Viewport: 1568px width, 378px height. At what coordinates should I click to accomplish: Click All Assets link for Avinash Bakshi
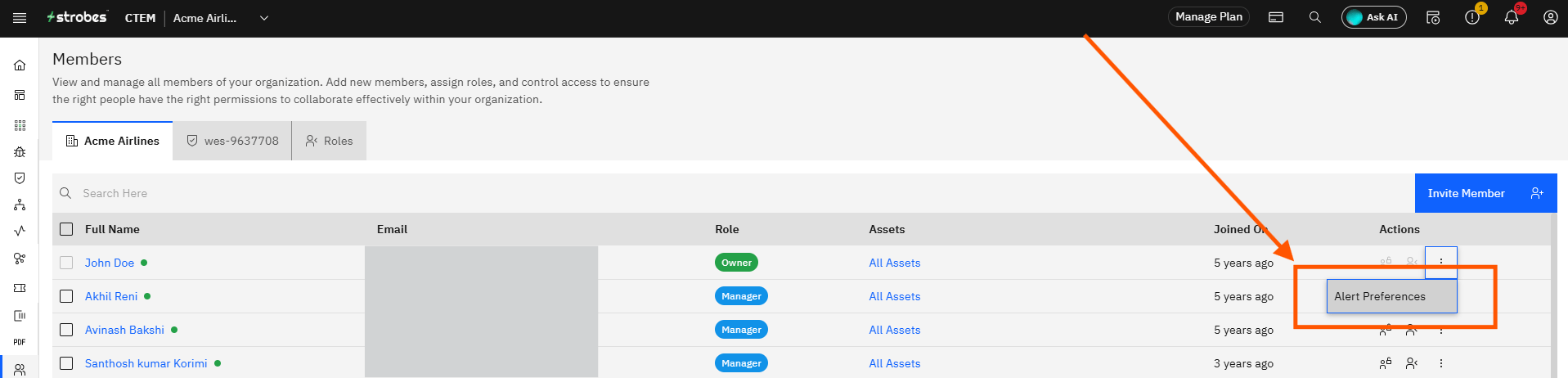tap(894, 330)
